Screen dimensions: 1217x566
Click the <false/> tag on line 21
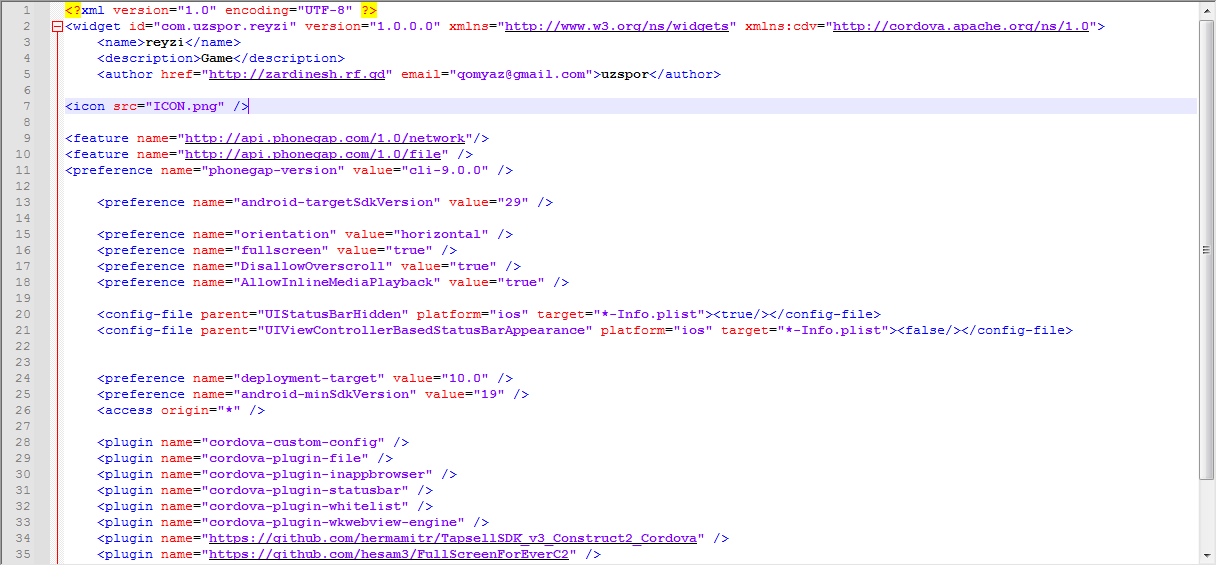tap(929, 330)
